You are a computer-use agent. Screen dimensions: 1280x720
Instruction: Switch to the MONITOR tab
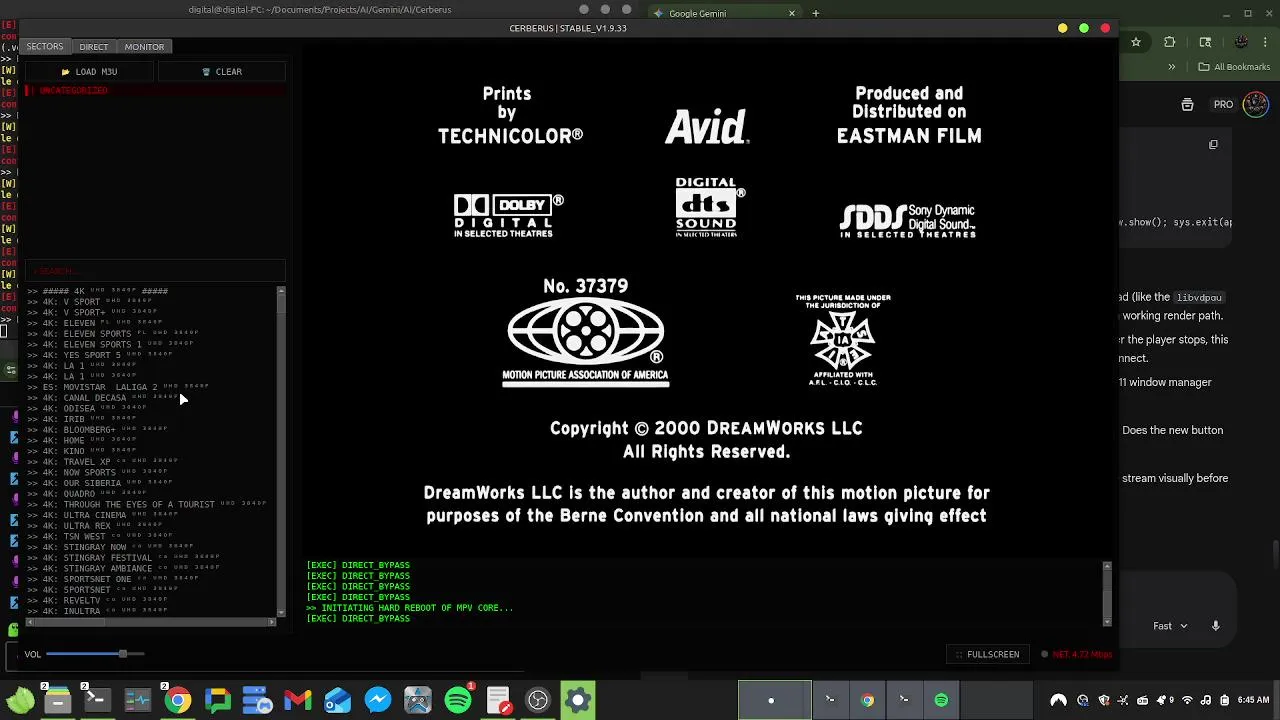[x=144, y=47]
